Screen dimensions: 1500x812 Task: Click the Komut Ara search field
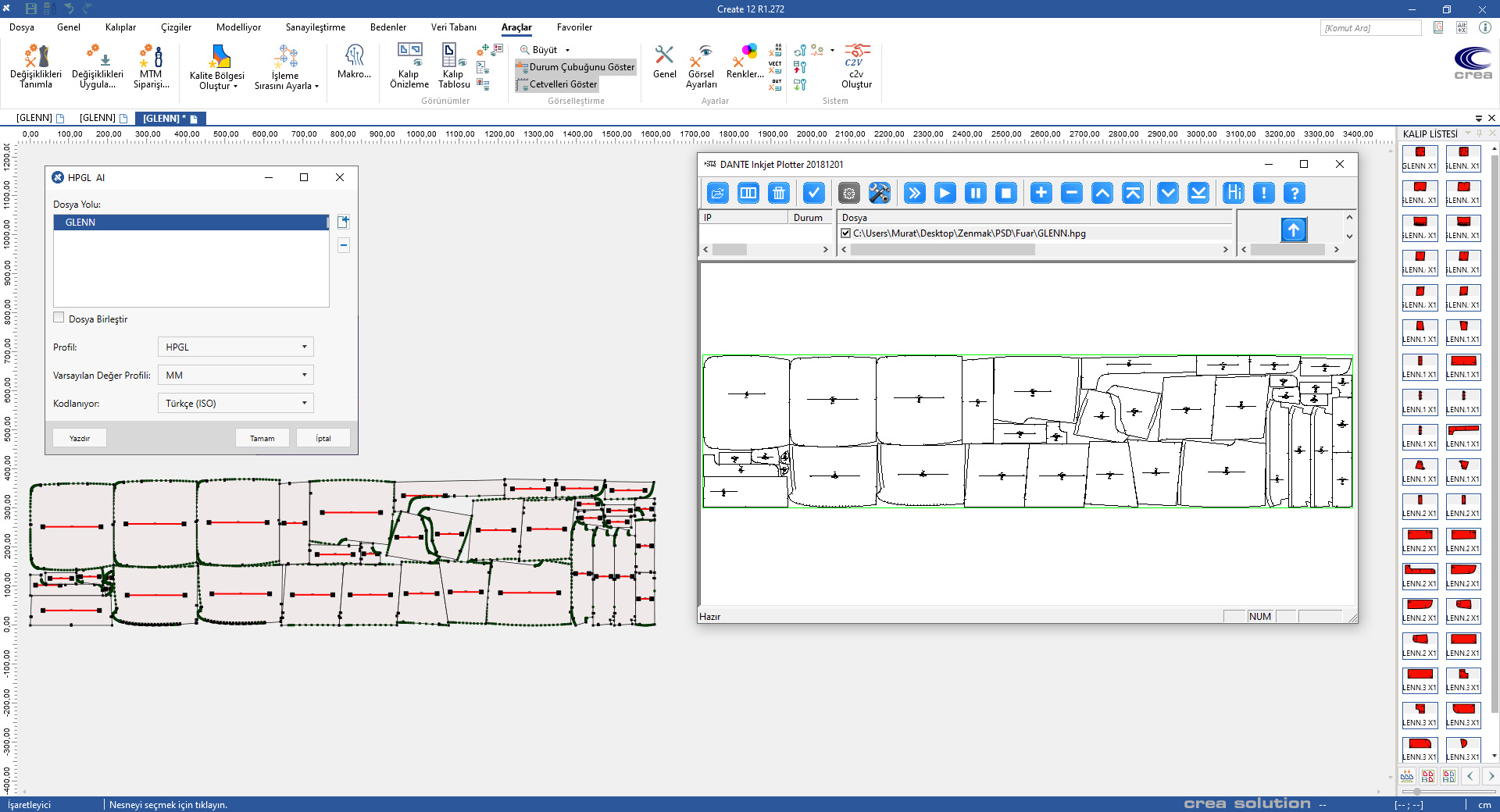1370,28
